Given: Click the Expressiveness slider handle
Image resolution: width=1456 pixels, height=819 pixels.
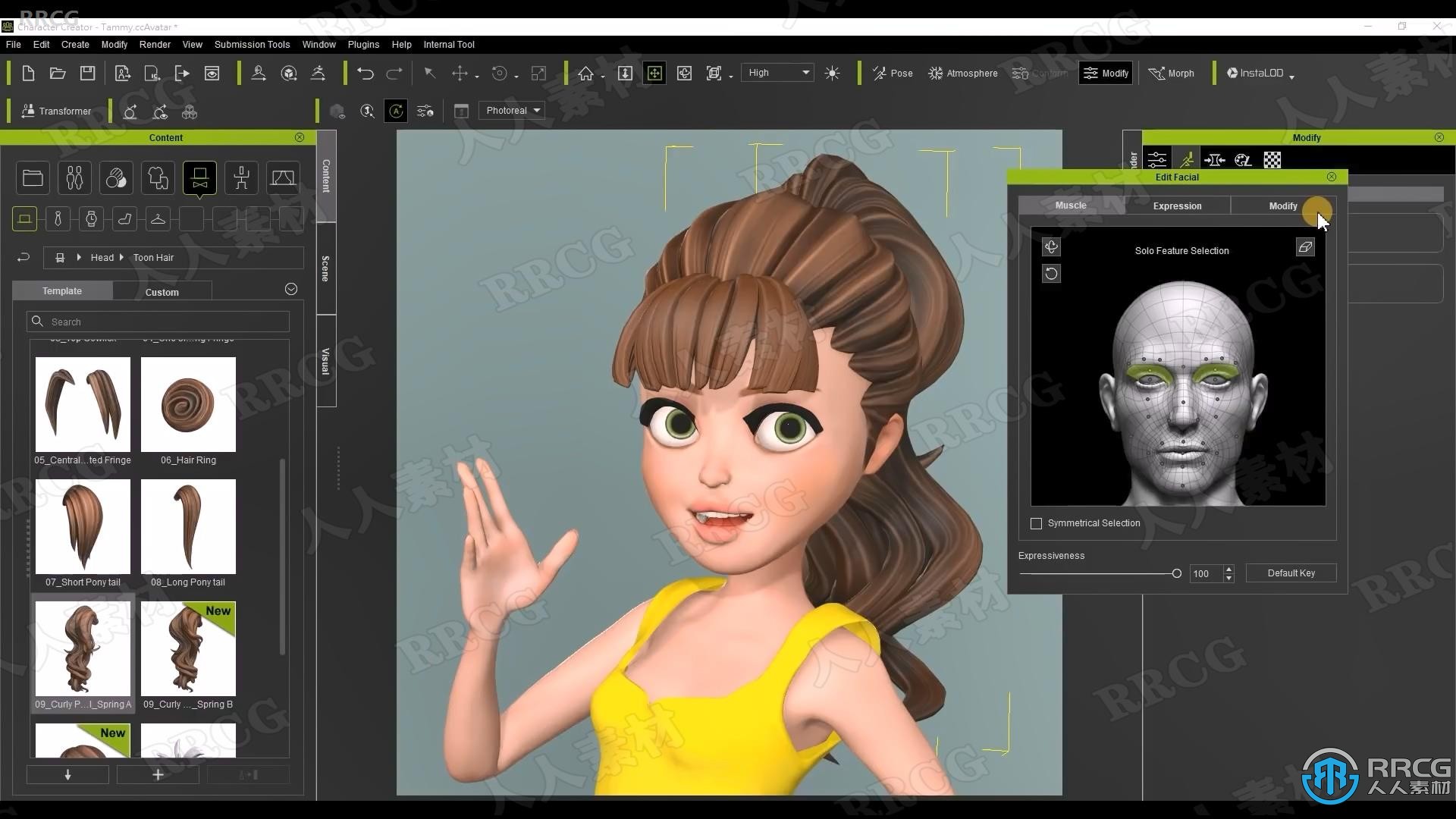Looking at the screenshot, I should click(x=1176, y=573).
